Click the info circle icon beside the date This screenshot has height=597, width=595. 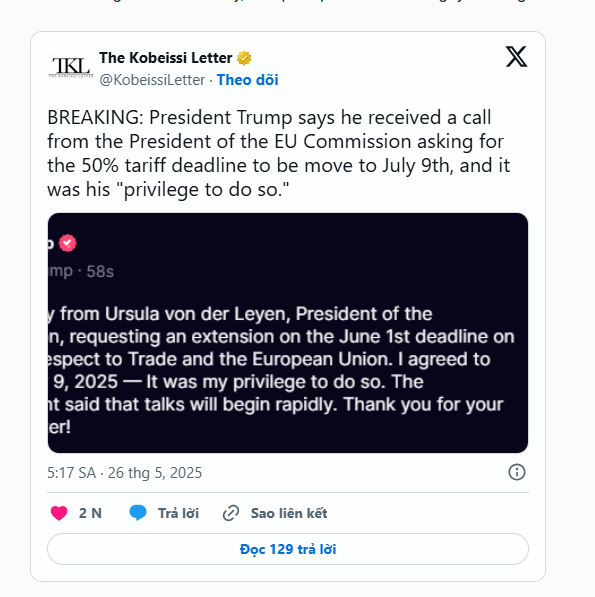pos(517,472)
